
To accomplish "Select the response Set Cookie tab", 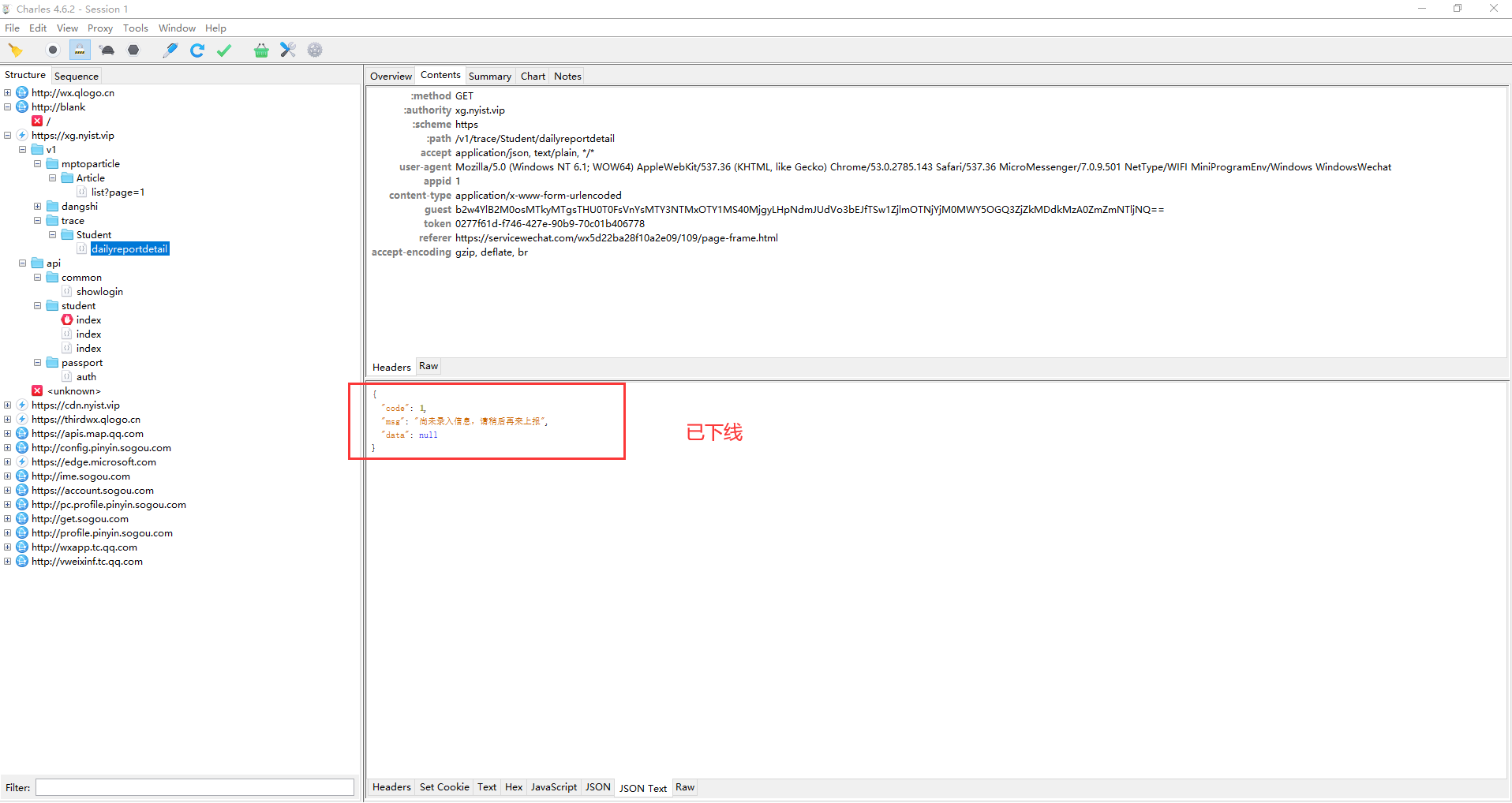I will pyautogui.click(x=444, y=787).
